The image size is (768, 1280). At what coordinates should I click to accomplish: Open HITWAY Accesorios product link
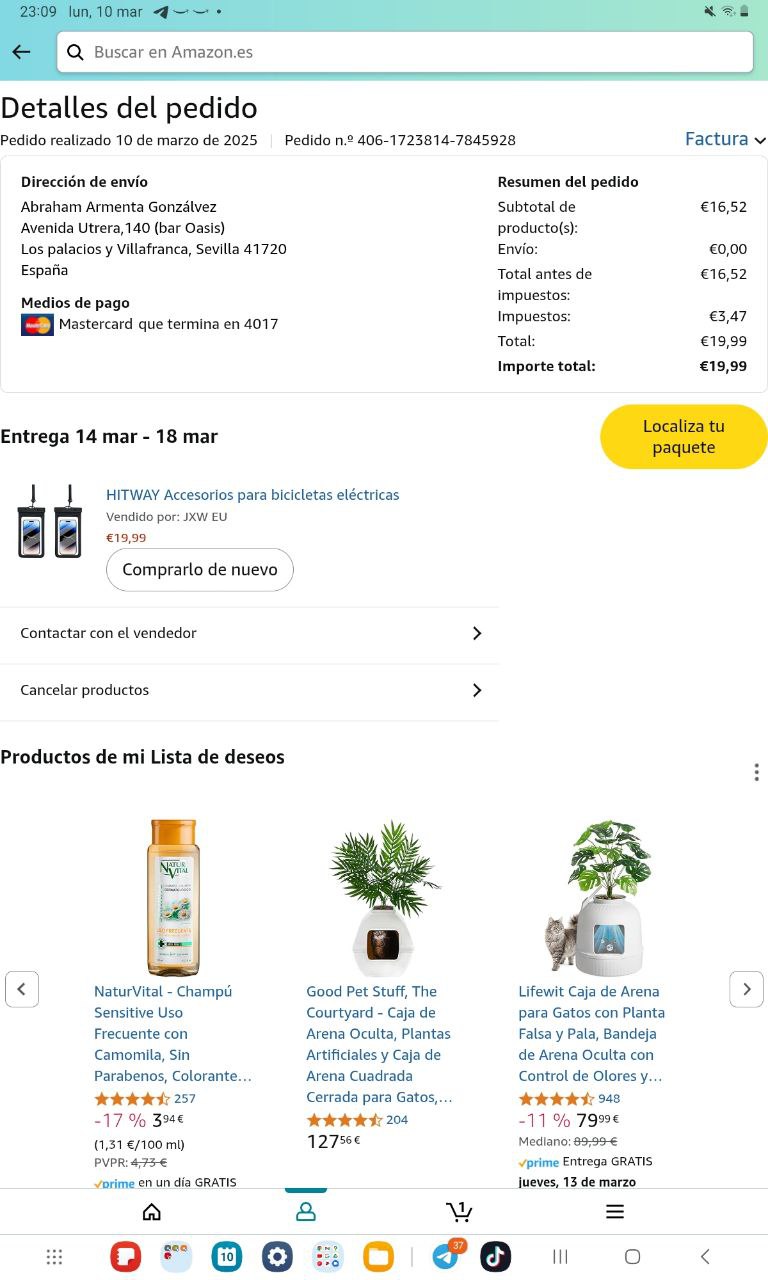(252, 495)
